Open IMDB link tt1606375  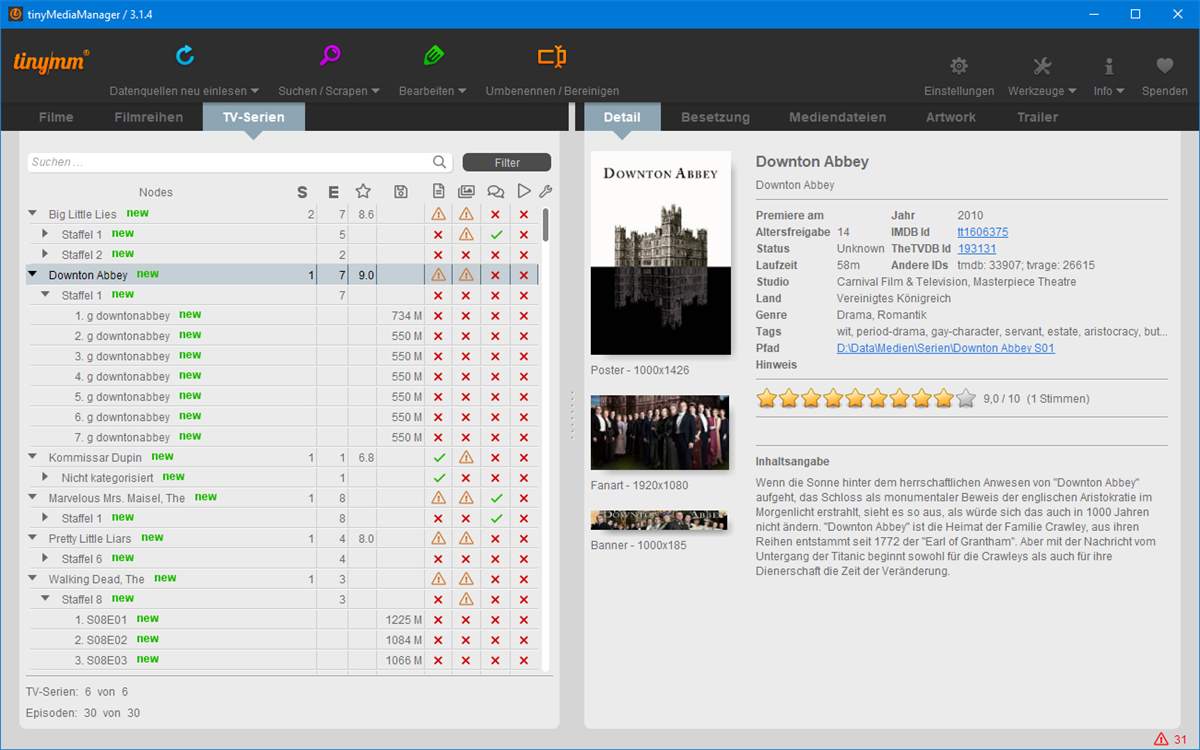pos(983,232)
